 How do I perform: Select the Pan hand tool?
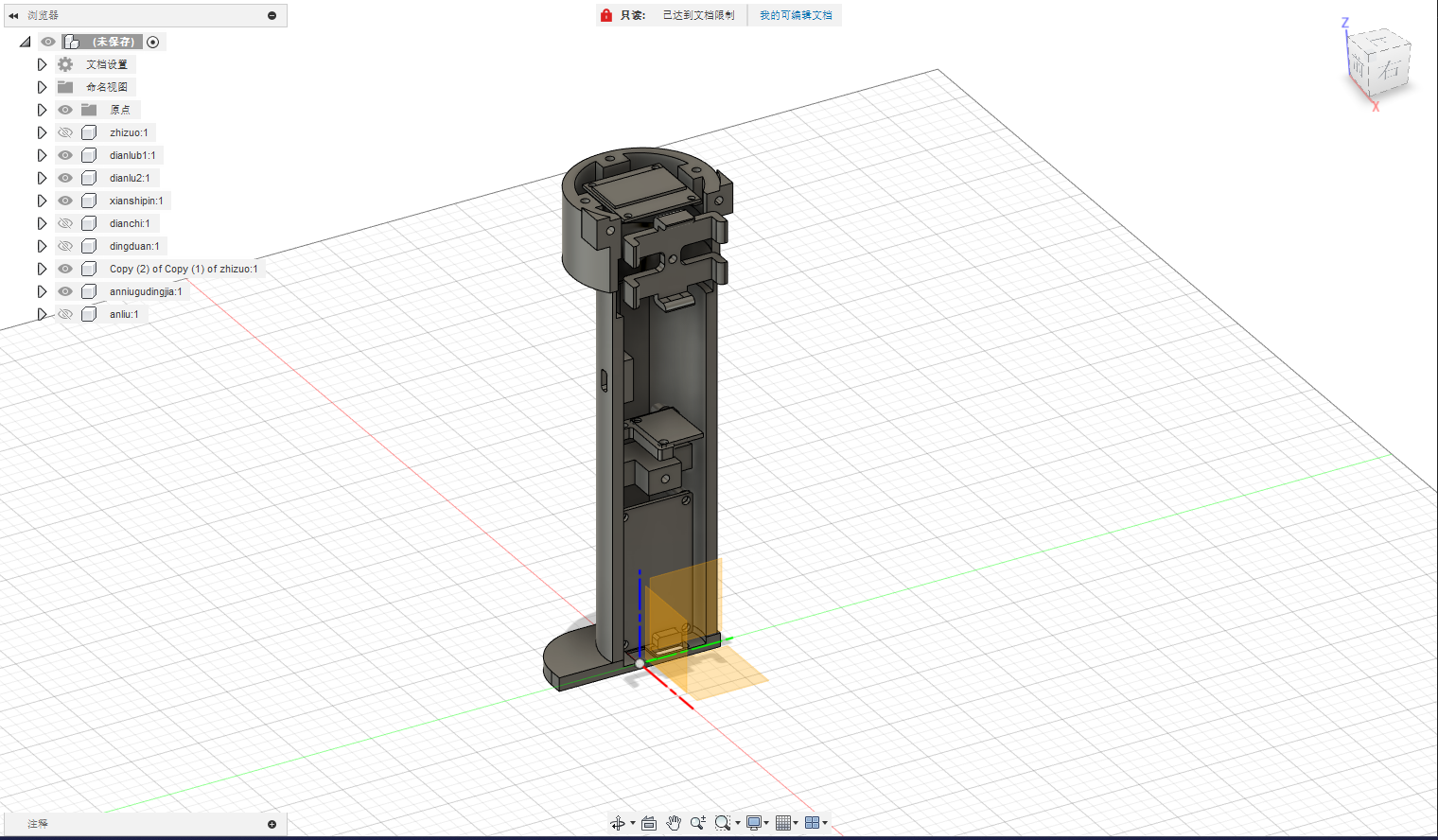674,823
